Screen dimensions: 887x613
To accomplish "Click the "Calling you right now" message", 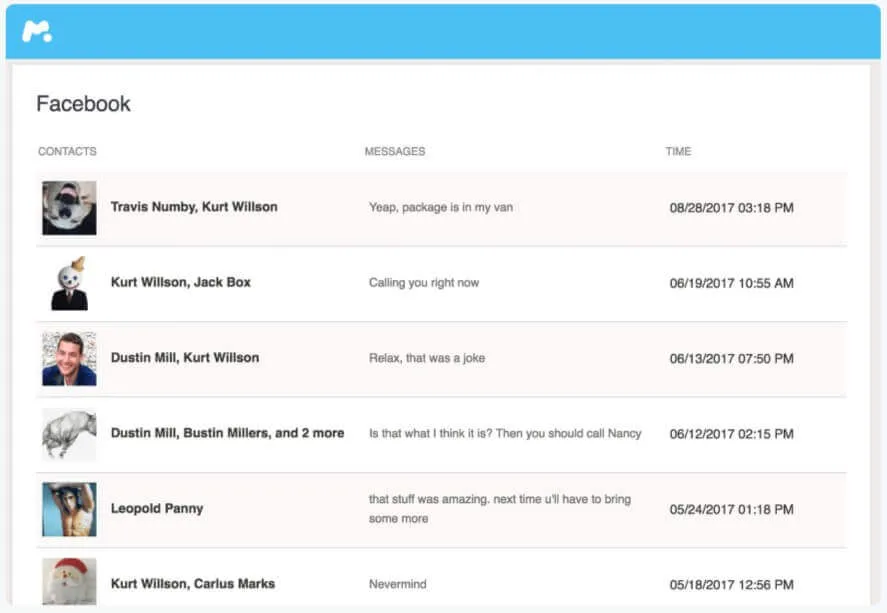I will (x=424, y=283).
